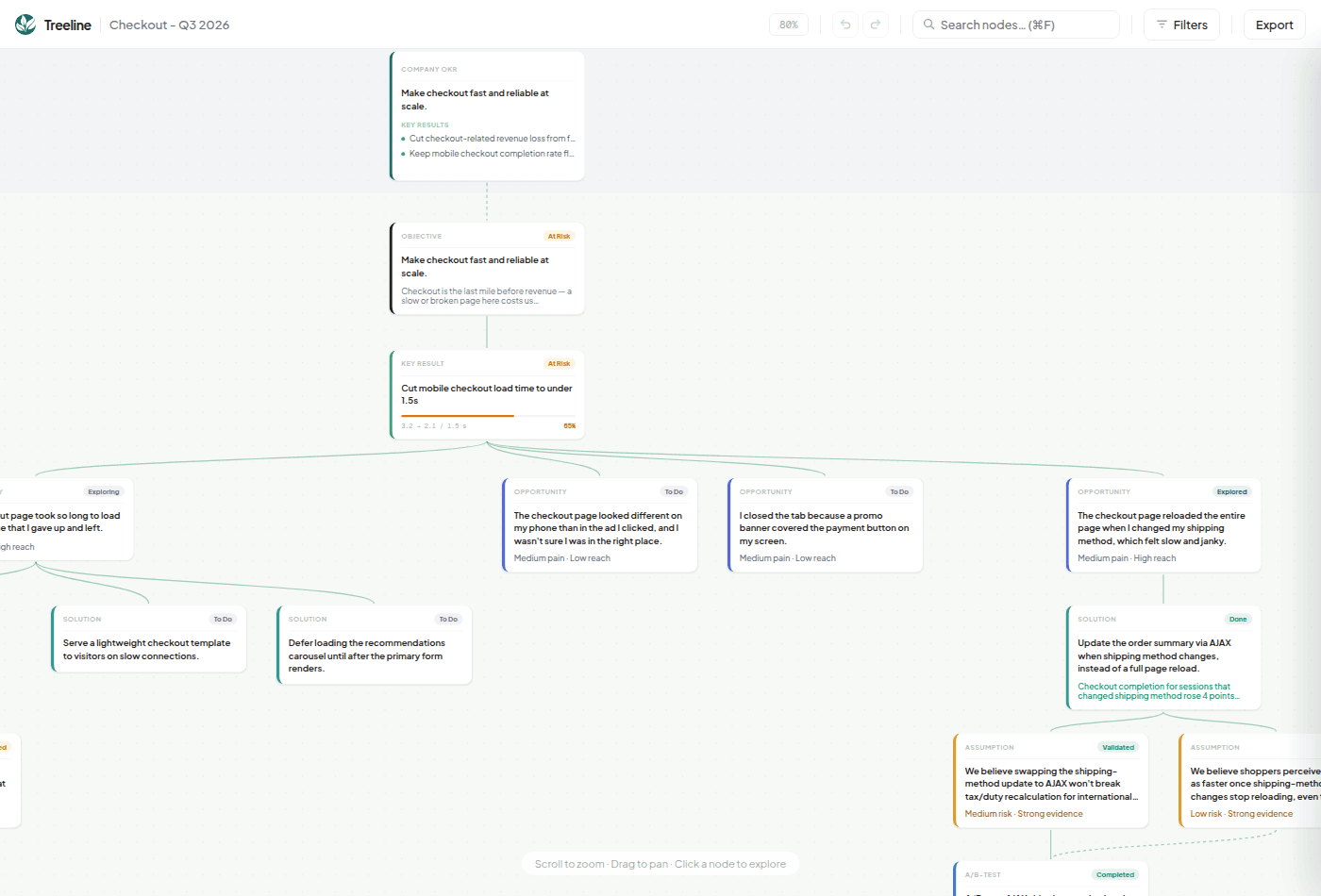Click the green checkout completion outcome text
The image size is (1321, 896).
pos(1159,691)
